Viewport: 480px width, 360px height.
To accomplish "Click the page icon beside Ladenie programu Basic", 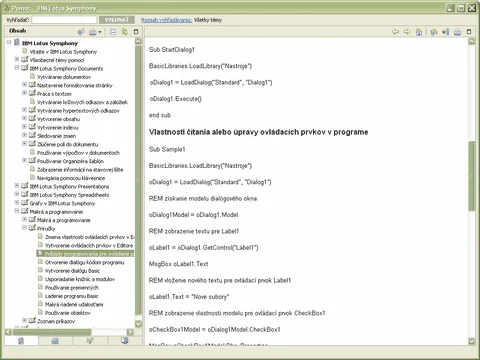I will 40,295.
